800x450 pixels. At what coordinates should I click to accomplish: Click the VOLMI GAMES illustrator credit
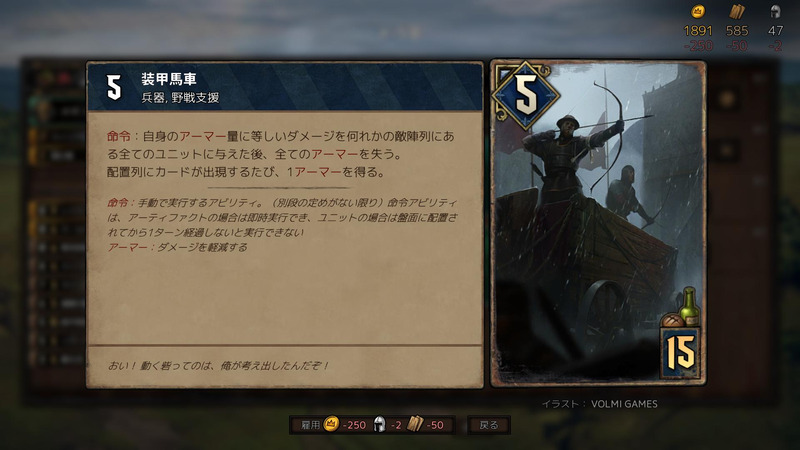click(x=624, y=404)
